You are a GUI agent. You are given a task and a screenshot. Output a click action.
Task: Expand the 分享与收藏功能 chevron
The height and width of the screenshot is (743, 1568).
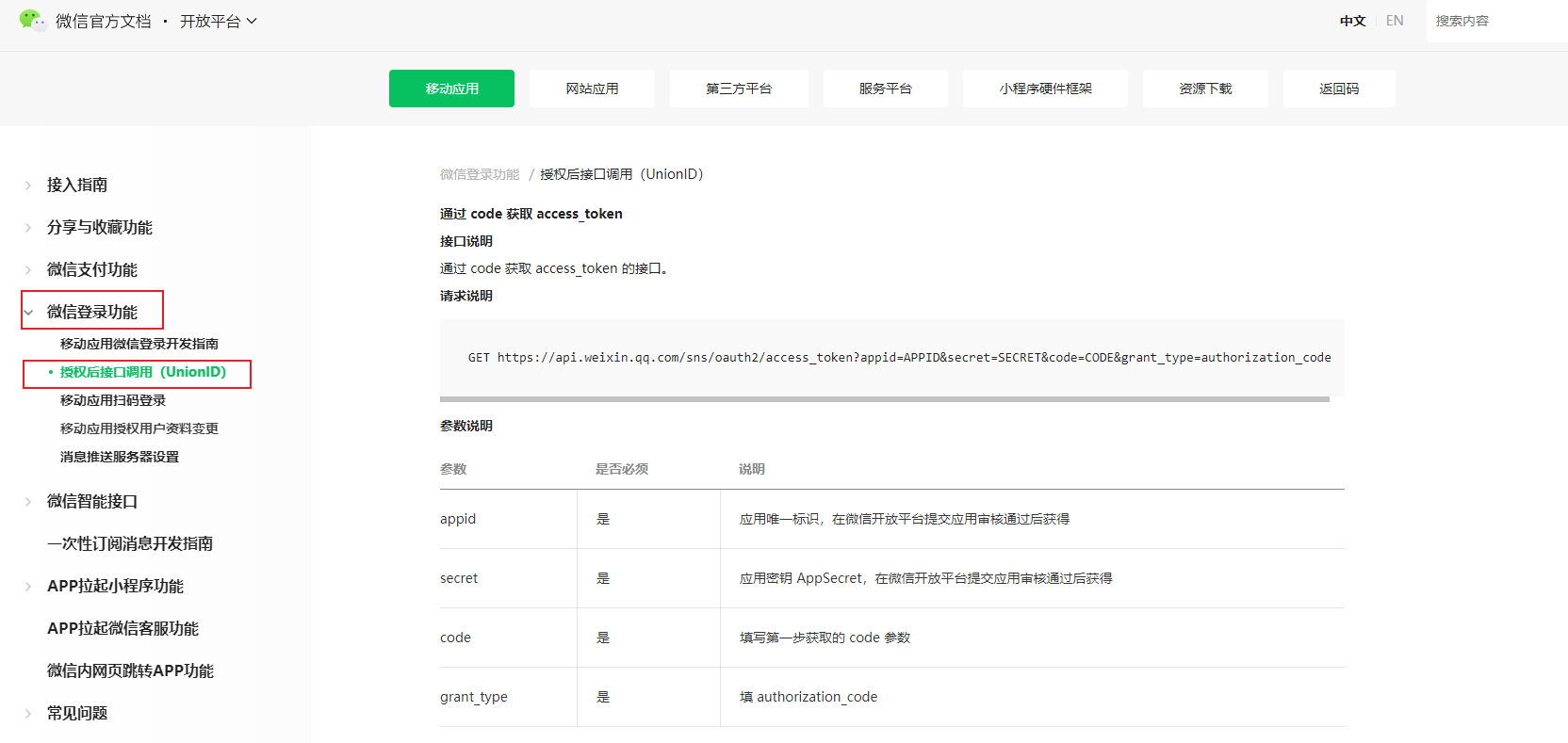click(28, 228)
